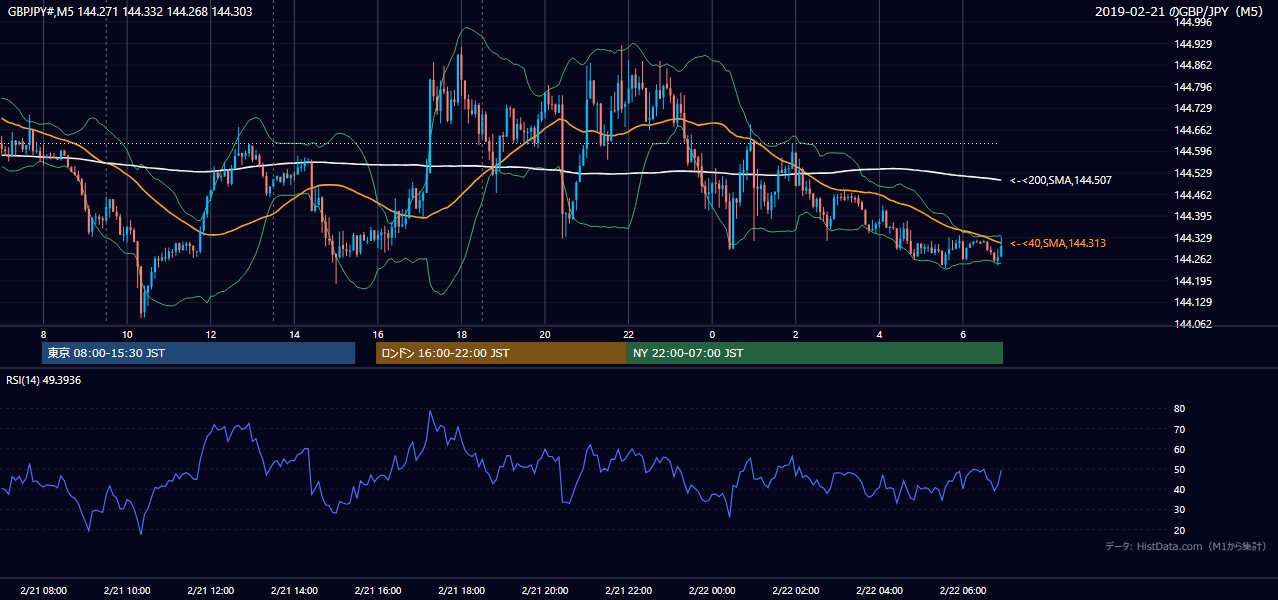This screenshot has width=1278, height=600.
Task: Click the 2/21 20:00 date label
Action: (545, 591)
